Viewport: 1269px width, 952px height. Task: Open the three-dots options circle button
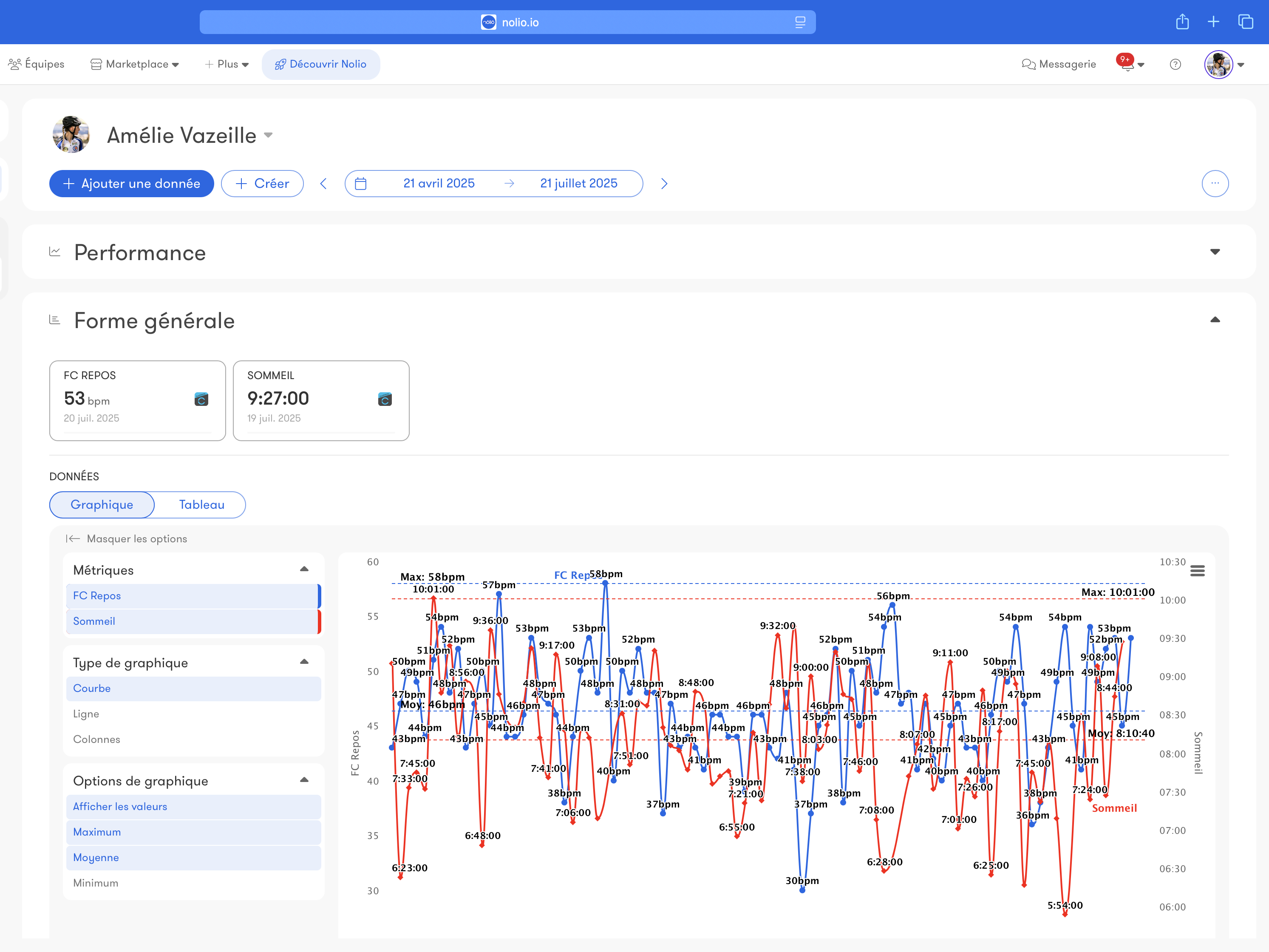pyautogui.click(x=1215, y=184)
